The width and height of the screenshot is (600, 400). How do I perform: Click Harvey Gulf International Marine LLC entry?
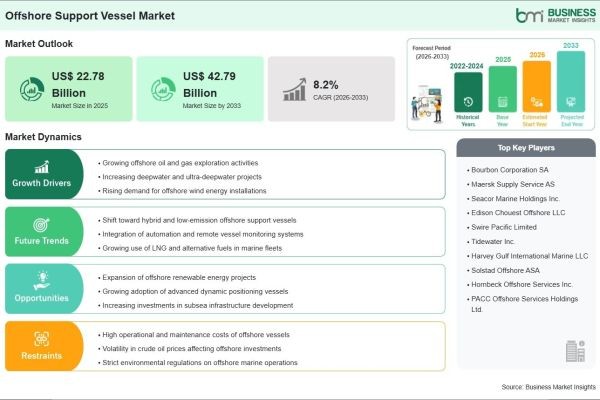(528, 256)
